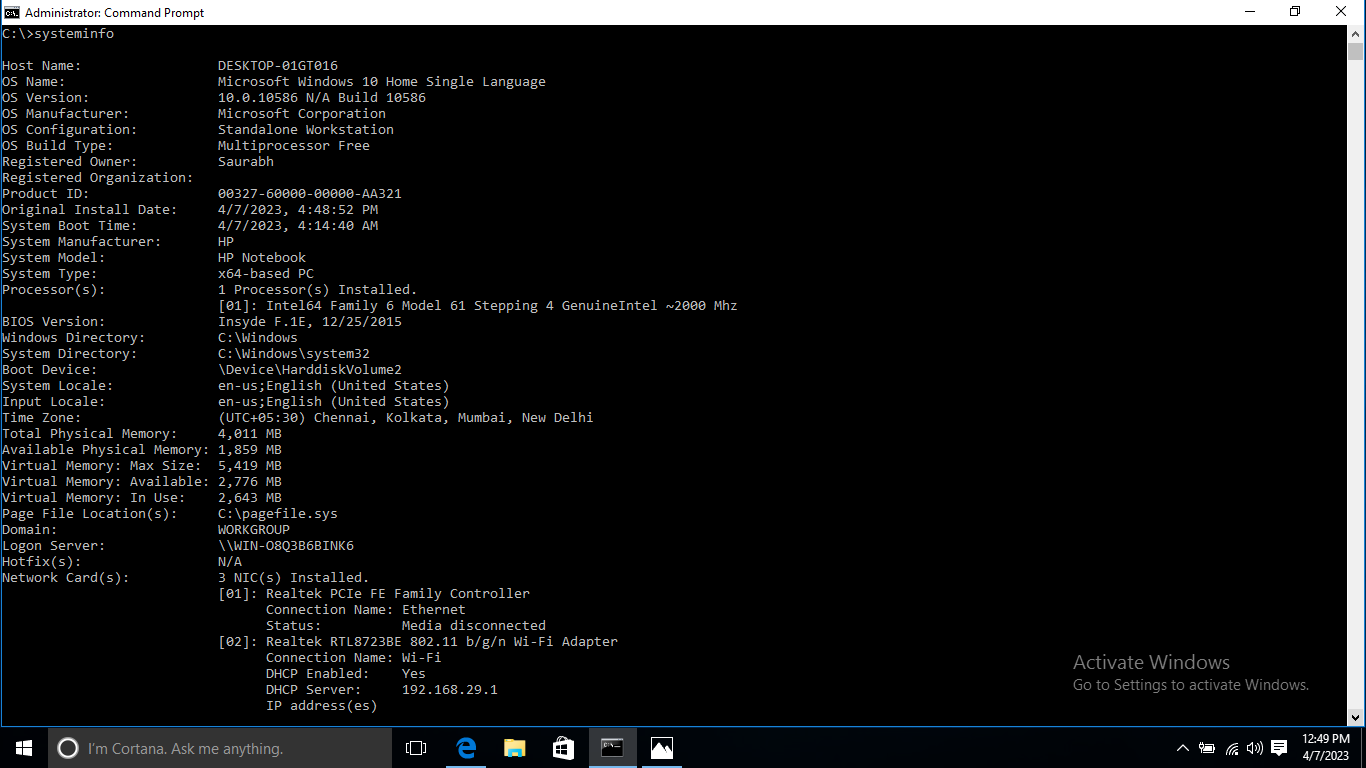Open File Explorer from the taskbar

tap(514, 748)
